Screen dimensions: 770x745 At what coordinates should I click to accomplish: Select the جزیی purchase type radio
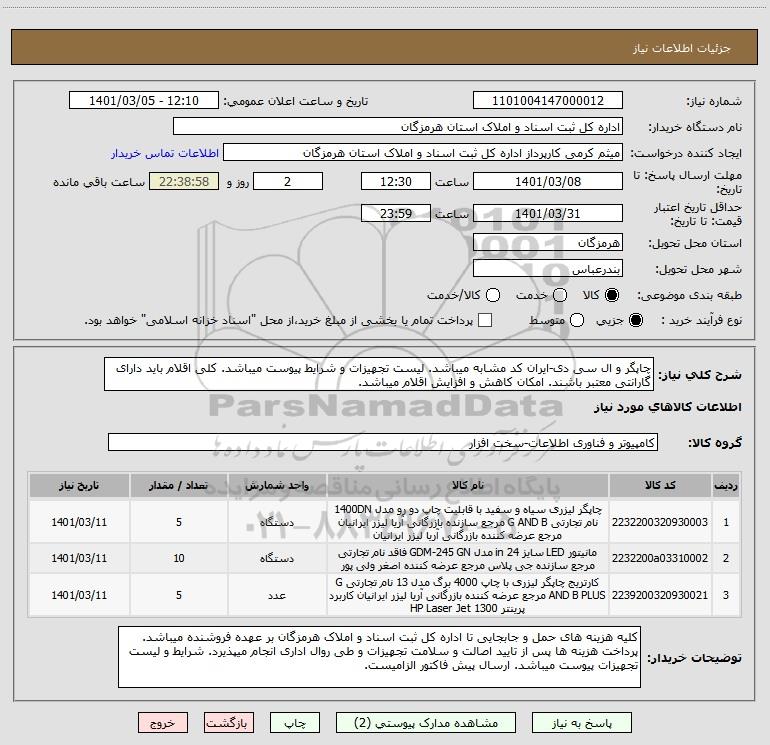(x=635, y=320)
